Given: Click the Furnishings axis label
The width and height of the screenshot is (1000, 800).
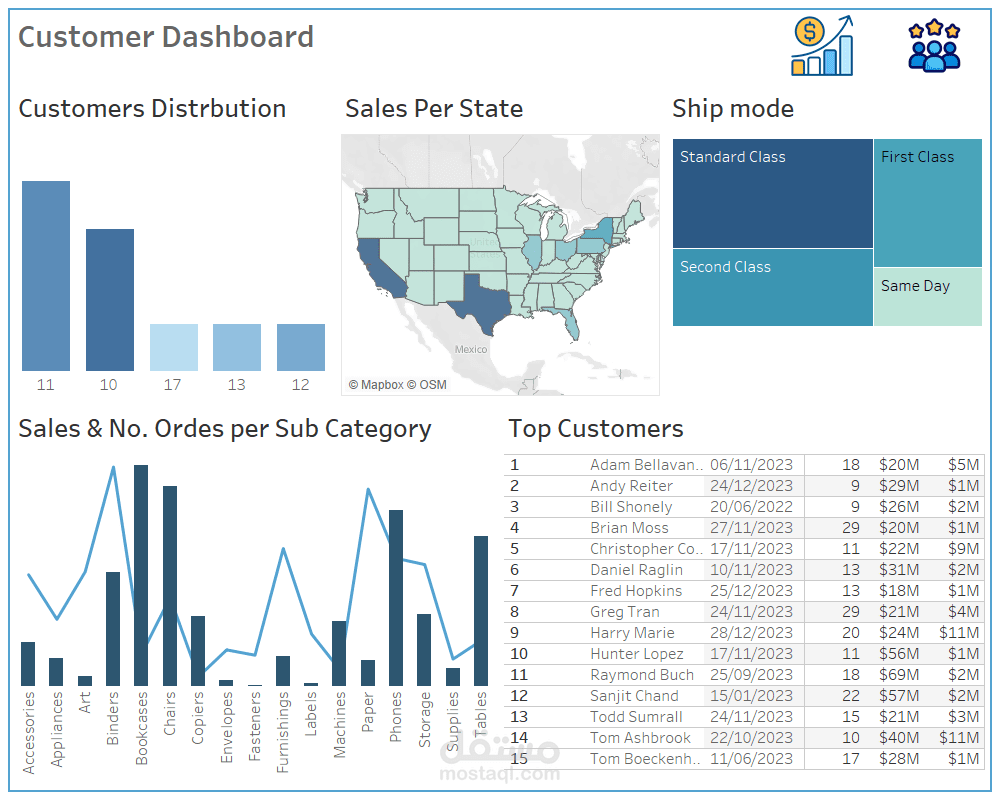Looking at the screenshot, I should pos(283,732).
